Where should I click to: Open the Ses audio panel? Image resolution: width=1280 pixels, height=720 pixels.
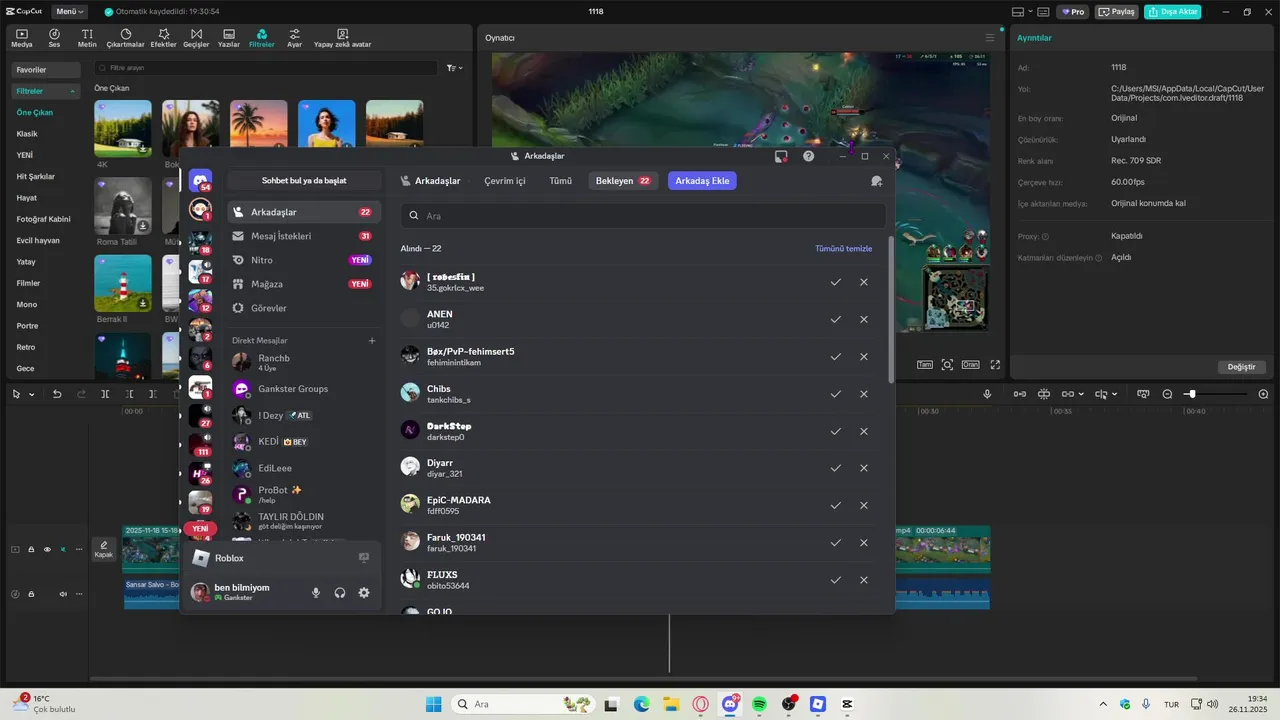pos(54,38)
